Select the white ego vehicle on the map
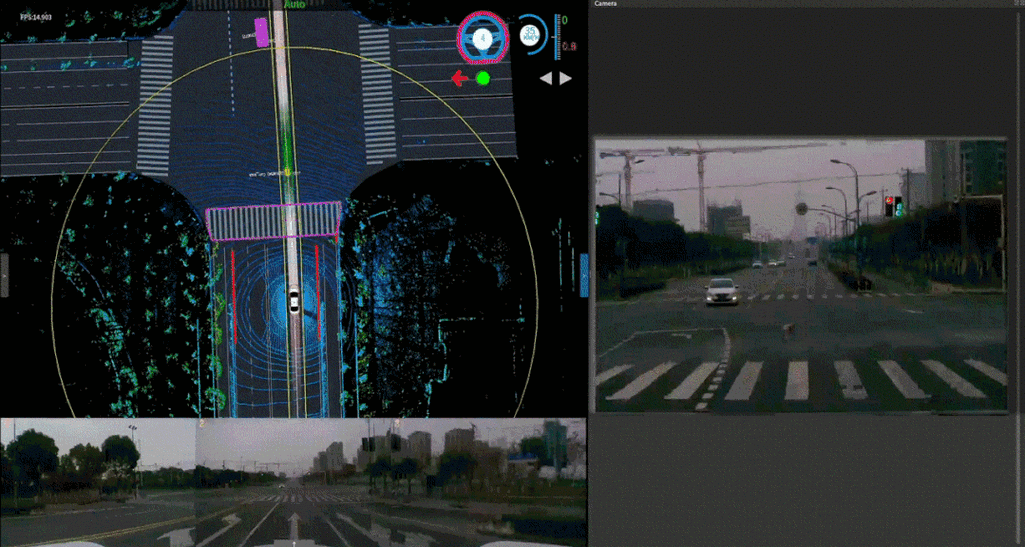This screenshot has height=547, width=1025. tap(294, 301)
